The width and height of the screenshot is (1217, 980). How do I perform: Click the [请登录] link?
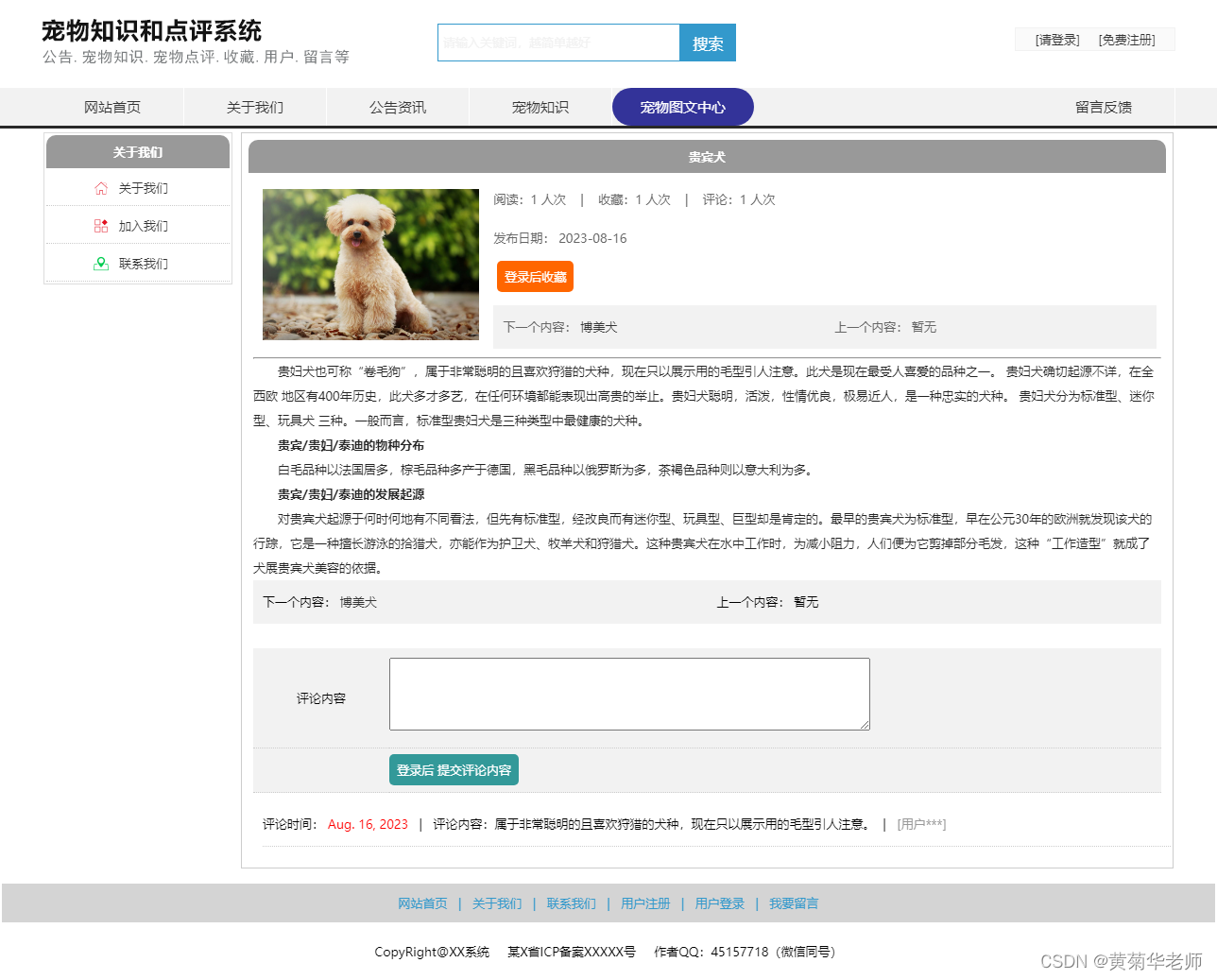pos(1052,40)
